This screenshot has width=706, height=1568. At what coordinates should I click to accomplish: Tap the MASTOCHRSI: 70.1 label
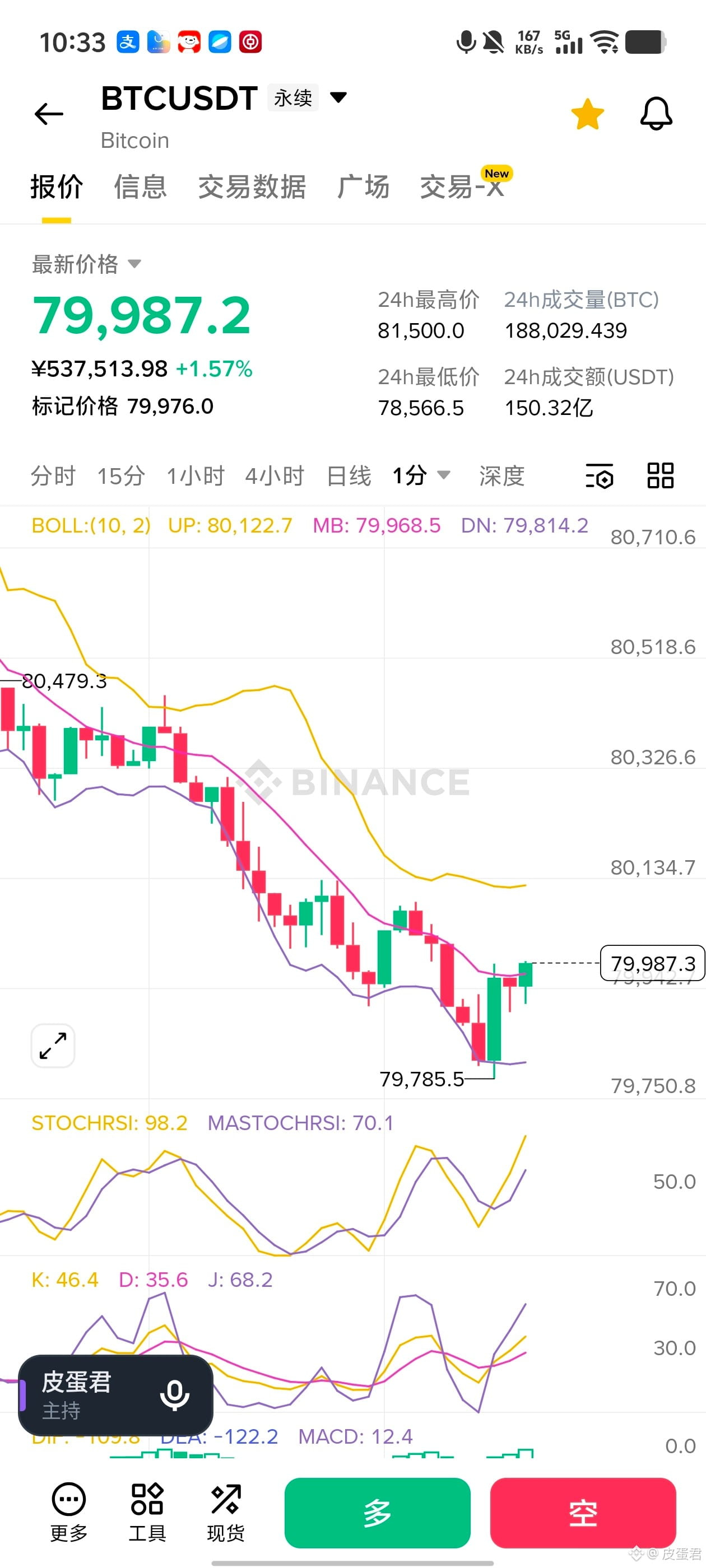pos(301,1123)
